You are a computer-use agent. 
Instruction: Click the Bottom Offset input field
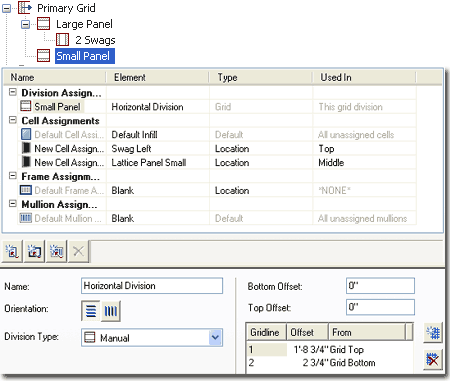pyautogui.click(x=380, y=286)
